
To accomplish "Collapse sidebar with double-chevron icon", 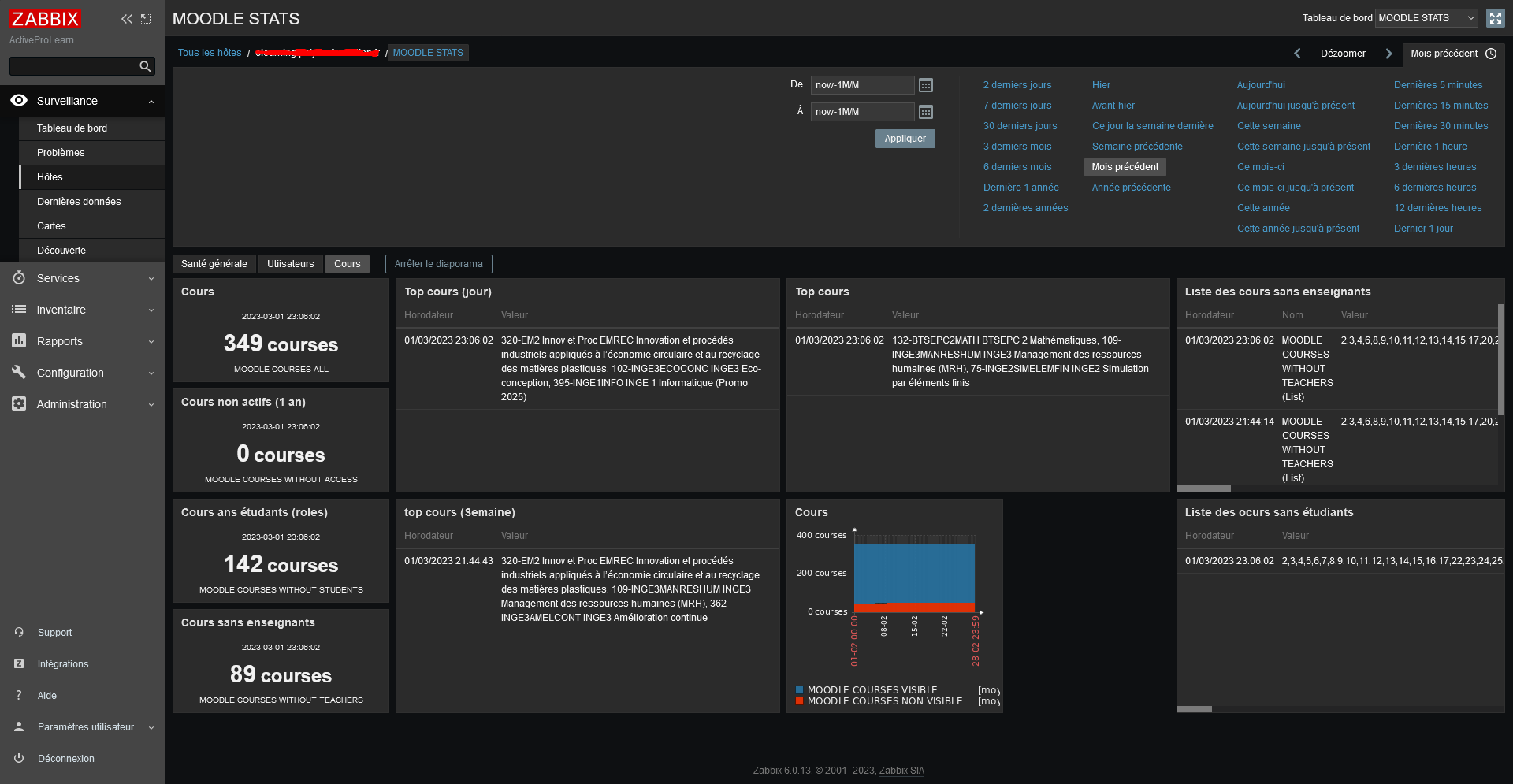I will pyautogui.click(x=126, y=19).
